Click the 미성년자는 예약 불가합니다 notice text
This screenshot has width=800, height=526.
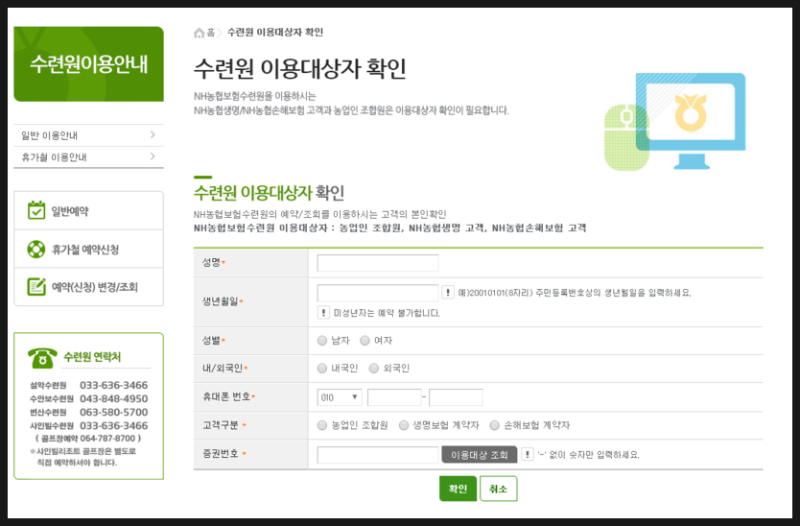click(386, 313)
